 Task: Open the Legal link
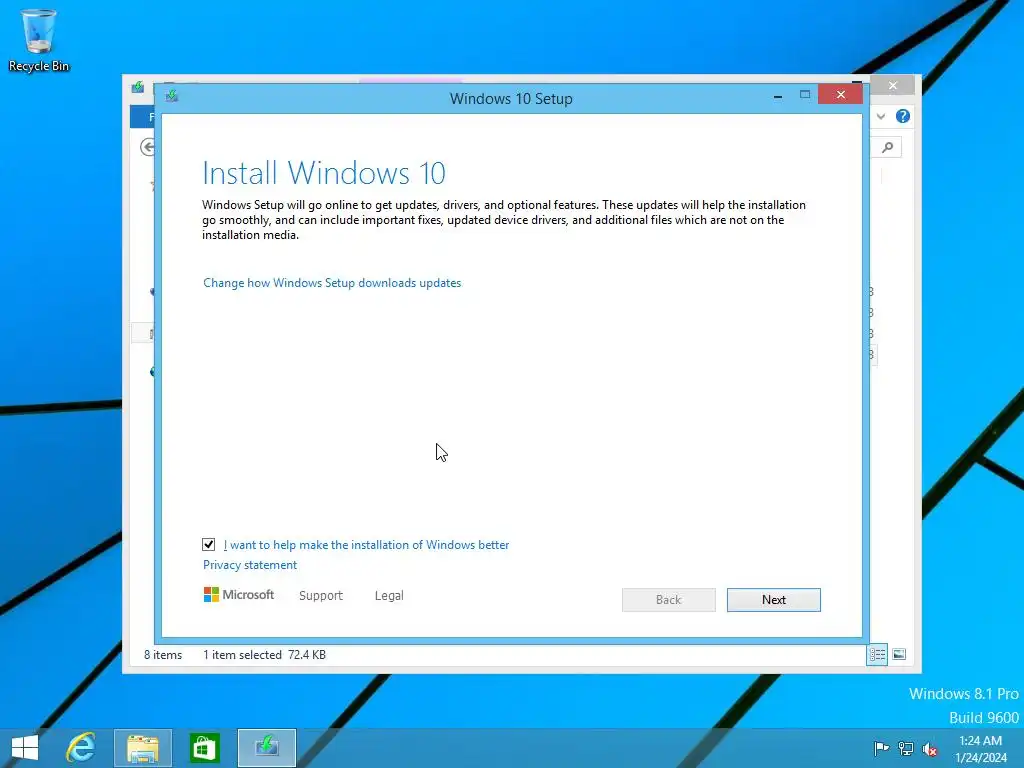click(x=389, y=596)
